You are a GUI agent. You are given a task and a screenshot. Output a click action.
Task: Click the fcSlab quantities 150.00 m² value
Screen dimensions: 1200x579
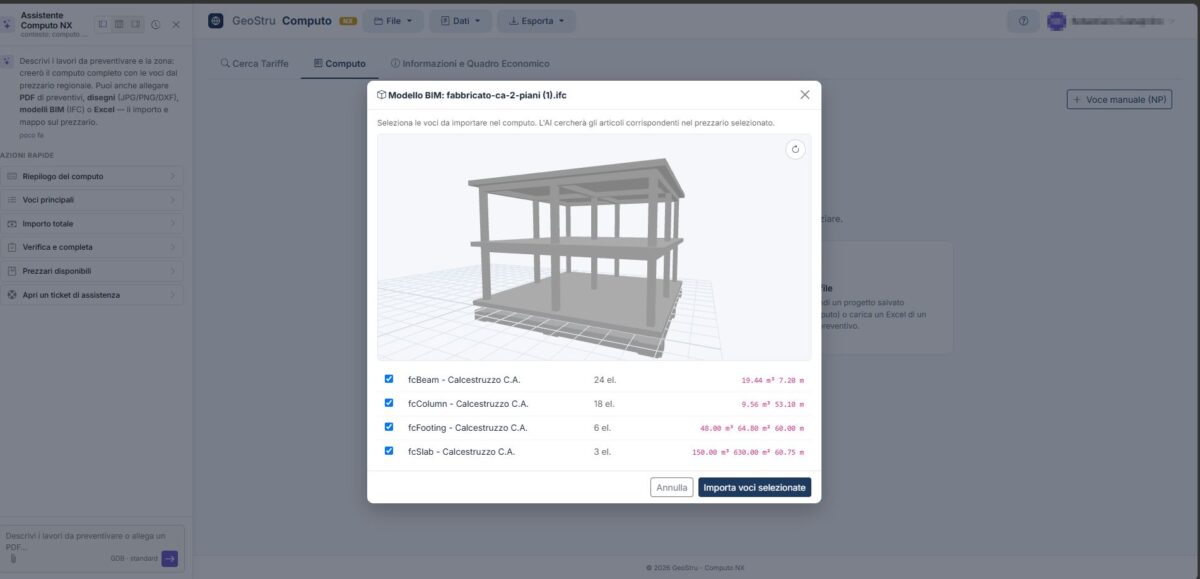coord(711,452)
